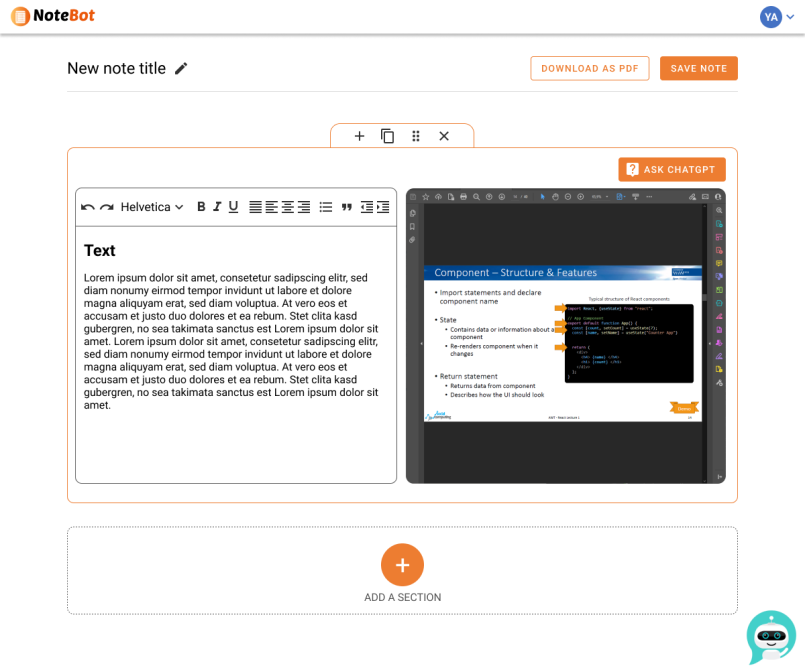The image size is (805, 670).
Task: Undo the last edit in text editor
Action: [x=88, y=207]
